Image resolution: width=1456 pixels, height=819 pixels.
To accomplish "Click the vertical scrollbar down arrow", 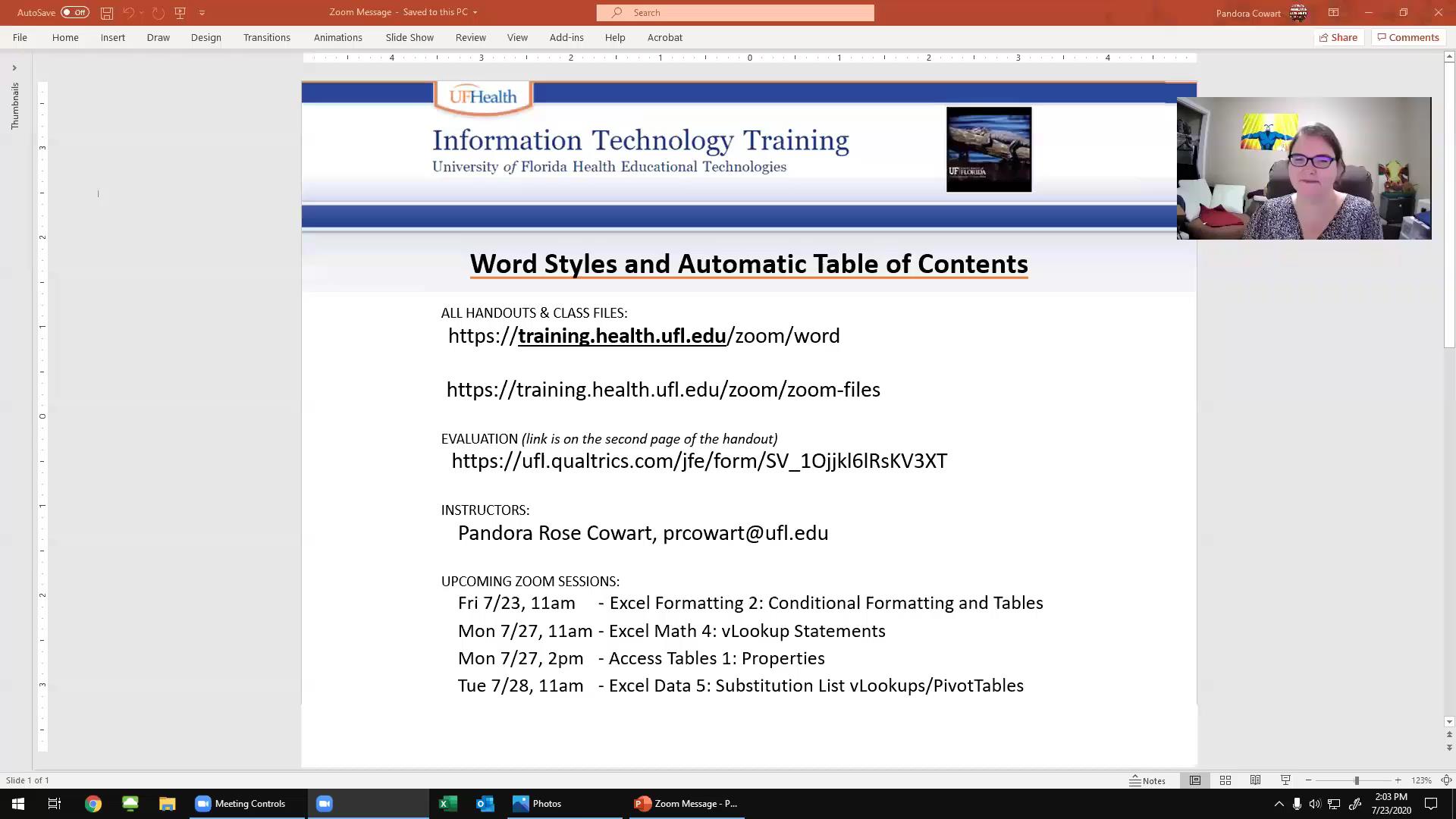I will coord(1449,722).
